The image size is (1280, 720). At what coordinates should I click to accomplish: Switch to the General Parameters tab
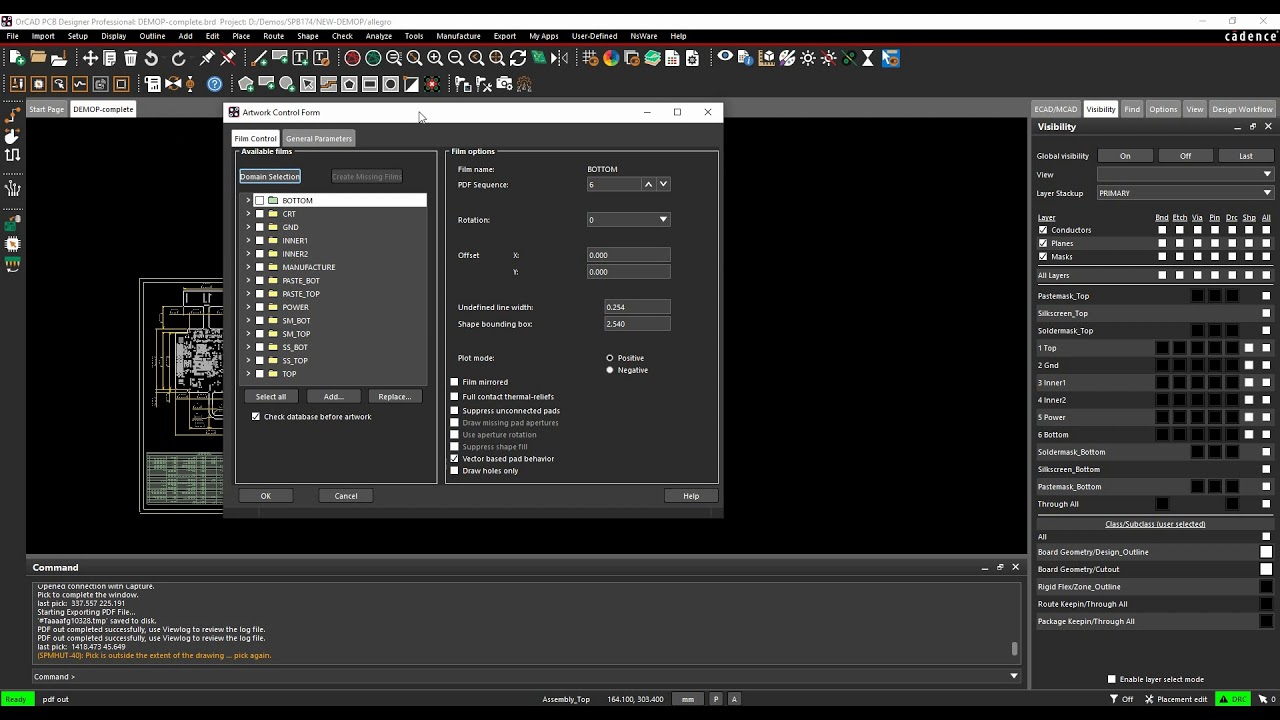click(x=318, y=139)
